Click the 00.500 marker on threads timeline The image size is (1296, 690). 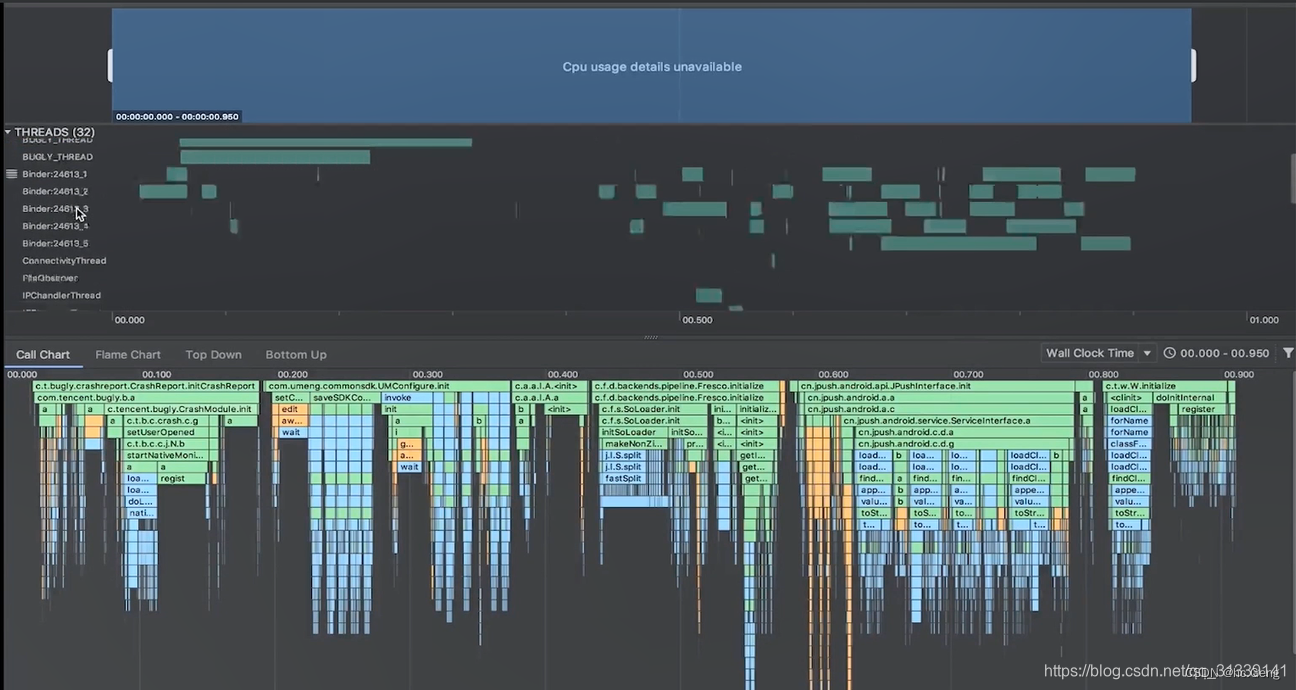coord(697,320)
